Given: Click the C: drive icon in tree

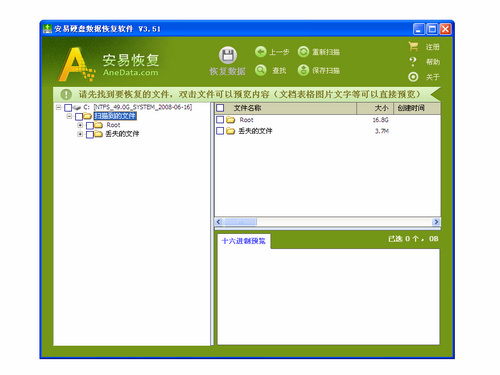Looking at the screenshot, I should coord(77,107).
